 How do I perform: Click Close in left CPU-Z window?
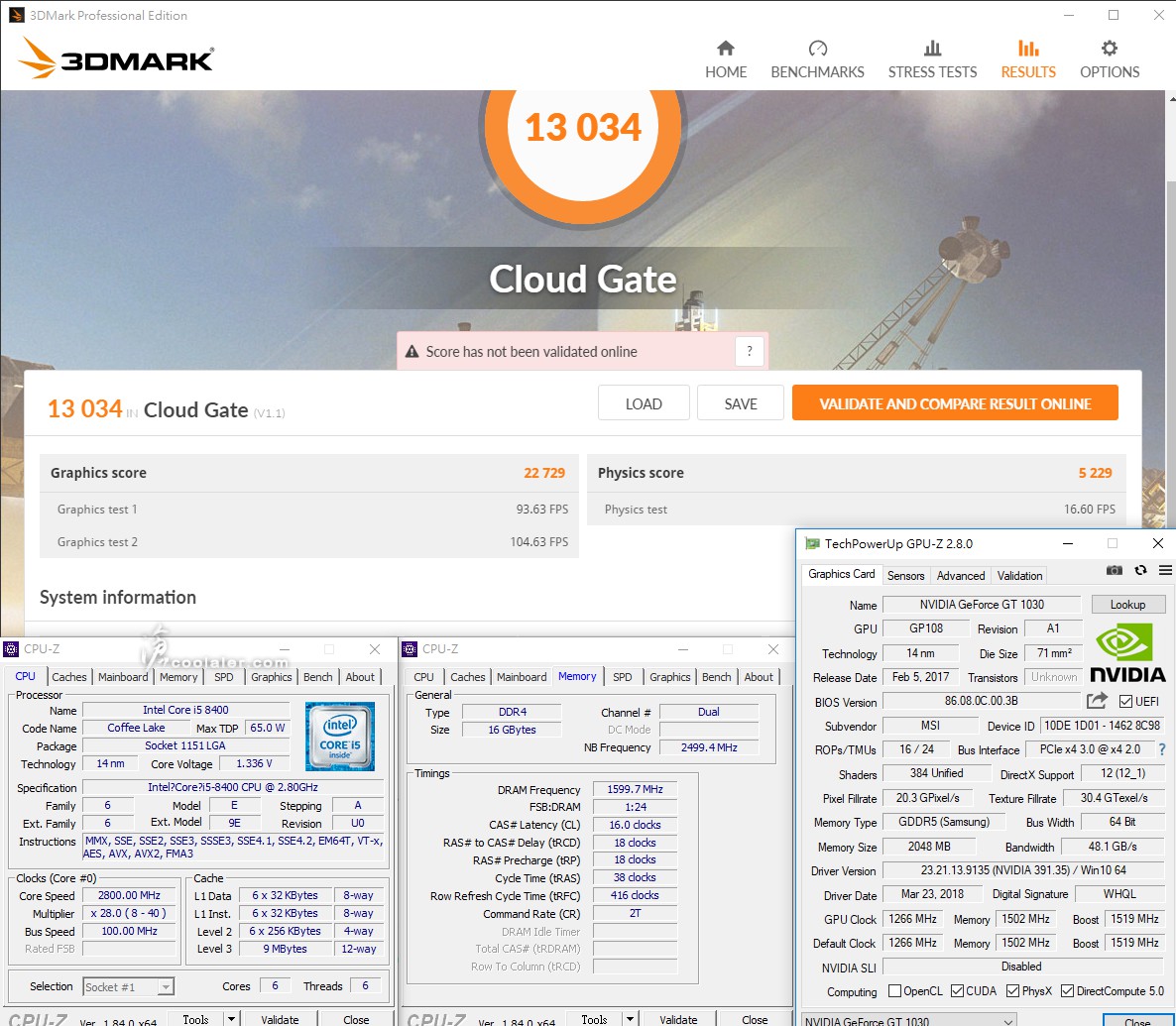pos(356,1019)
